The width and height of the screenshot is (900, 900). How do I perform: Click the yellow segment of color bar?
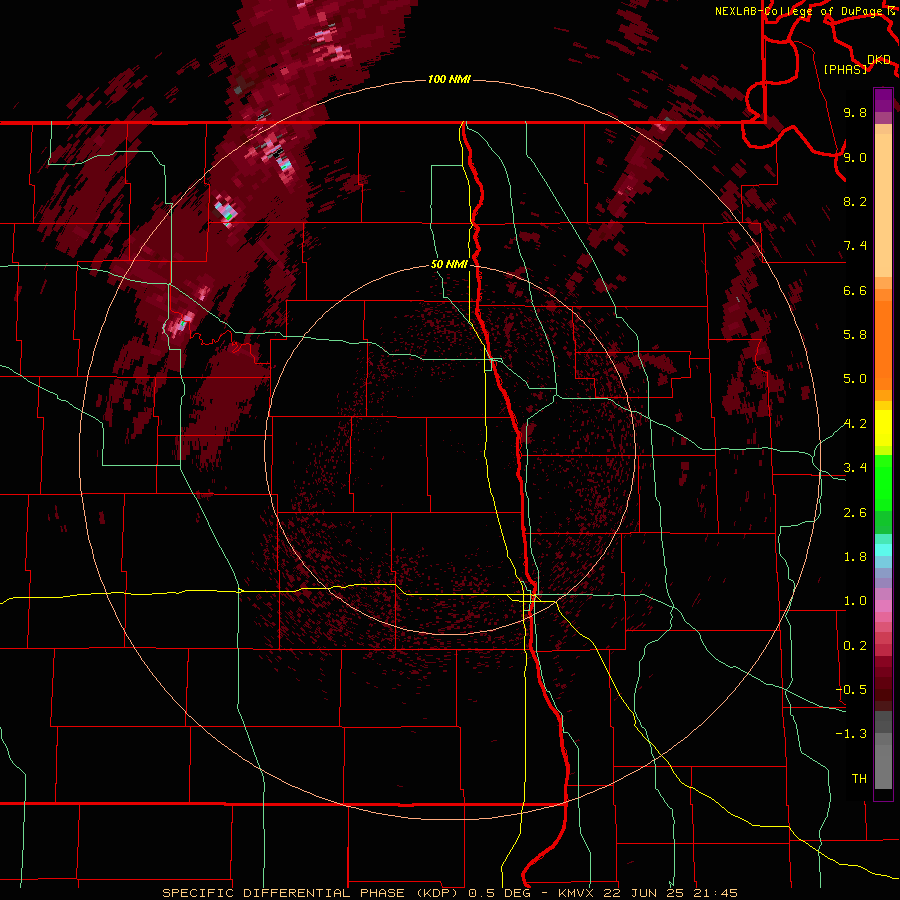click(x=883, y=428)
